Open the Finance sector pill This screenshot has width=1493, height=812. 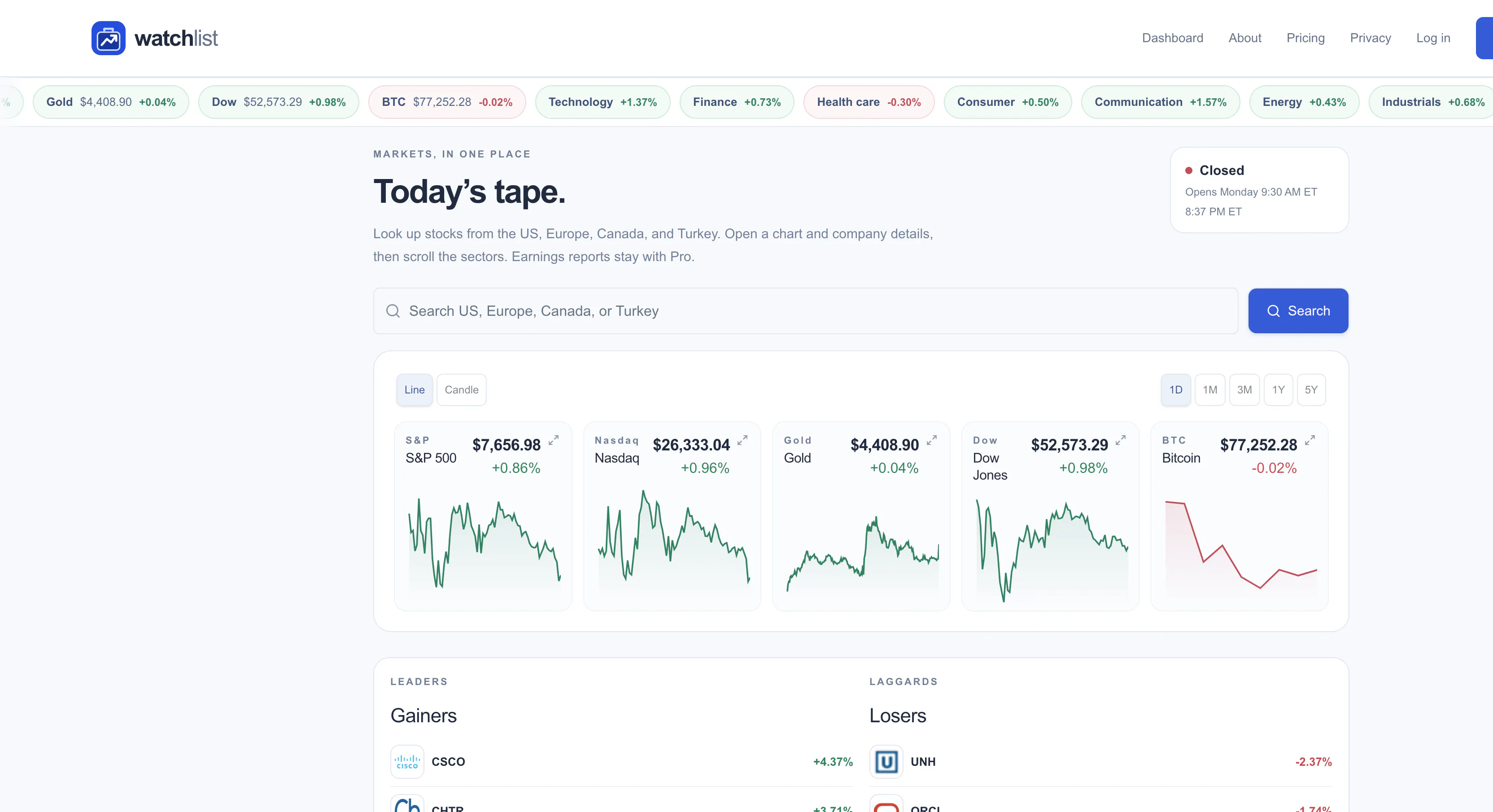pos(737,102)
